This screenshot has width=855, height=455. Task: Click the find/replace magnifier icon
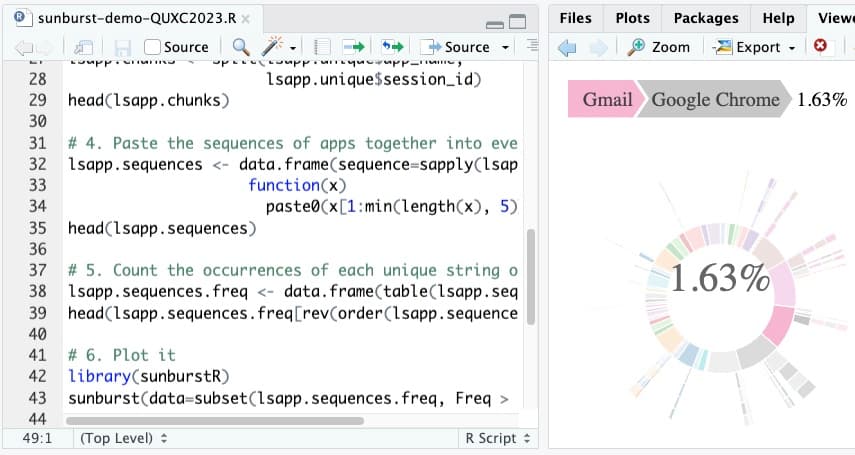(240, 47)
